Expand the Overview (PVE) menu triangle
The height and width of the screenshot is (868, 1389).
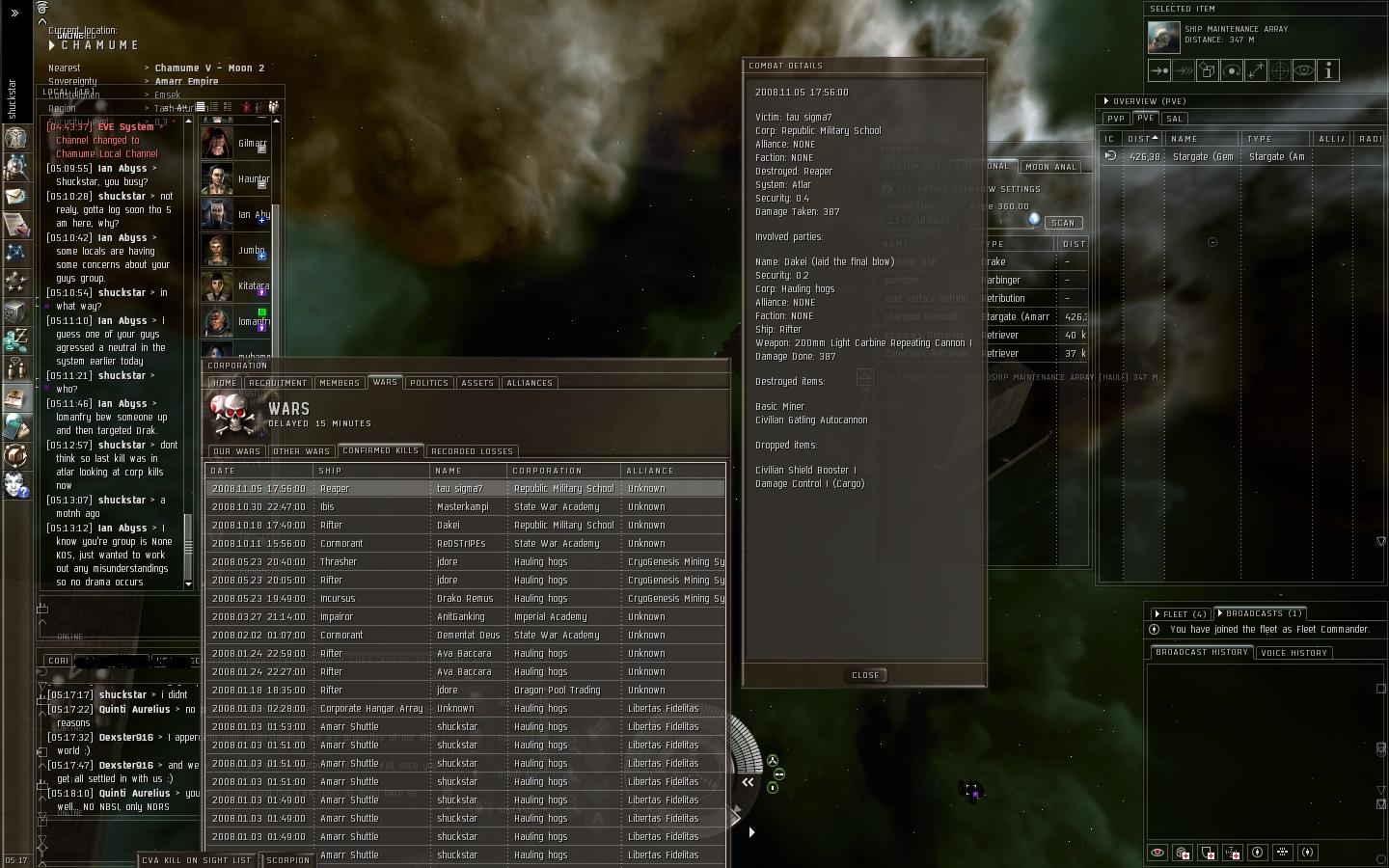tap(1105, 100)
